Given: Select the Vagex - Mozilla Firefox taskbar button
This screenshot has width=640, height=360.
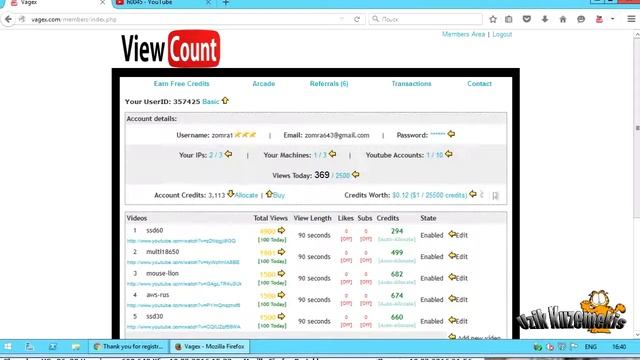Looking at the screenshot, I should [x=210, y=347].
